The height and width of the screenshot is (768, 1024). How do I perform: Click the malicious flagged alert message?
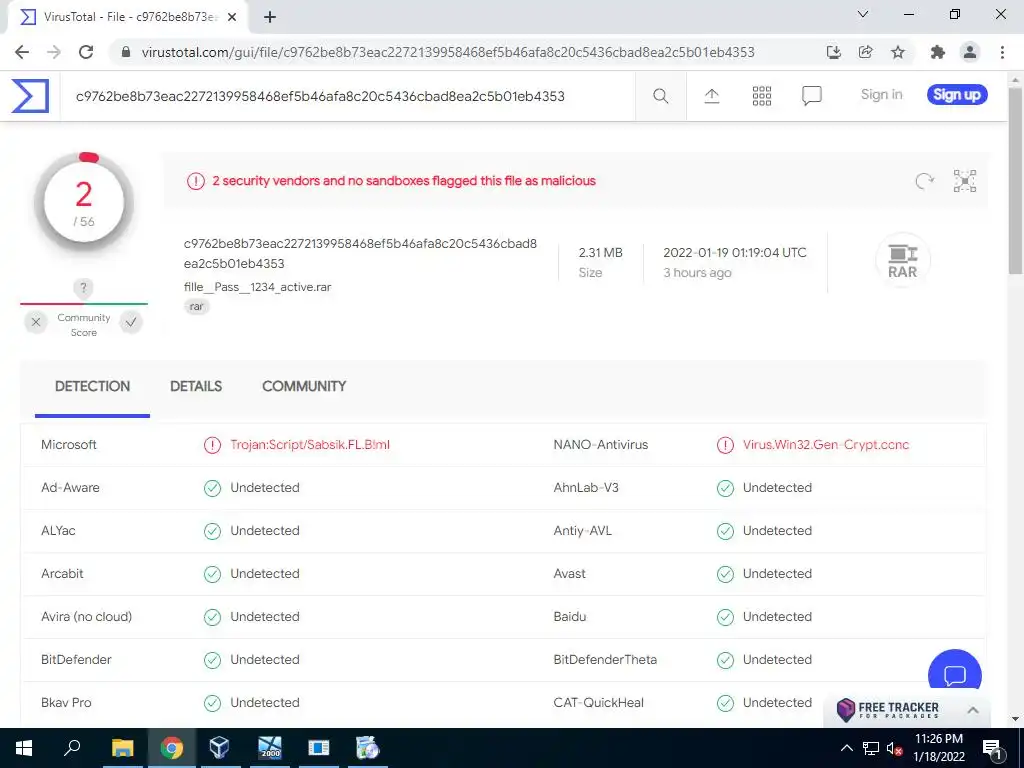[x=404, y=181]
